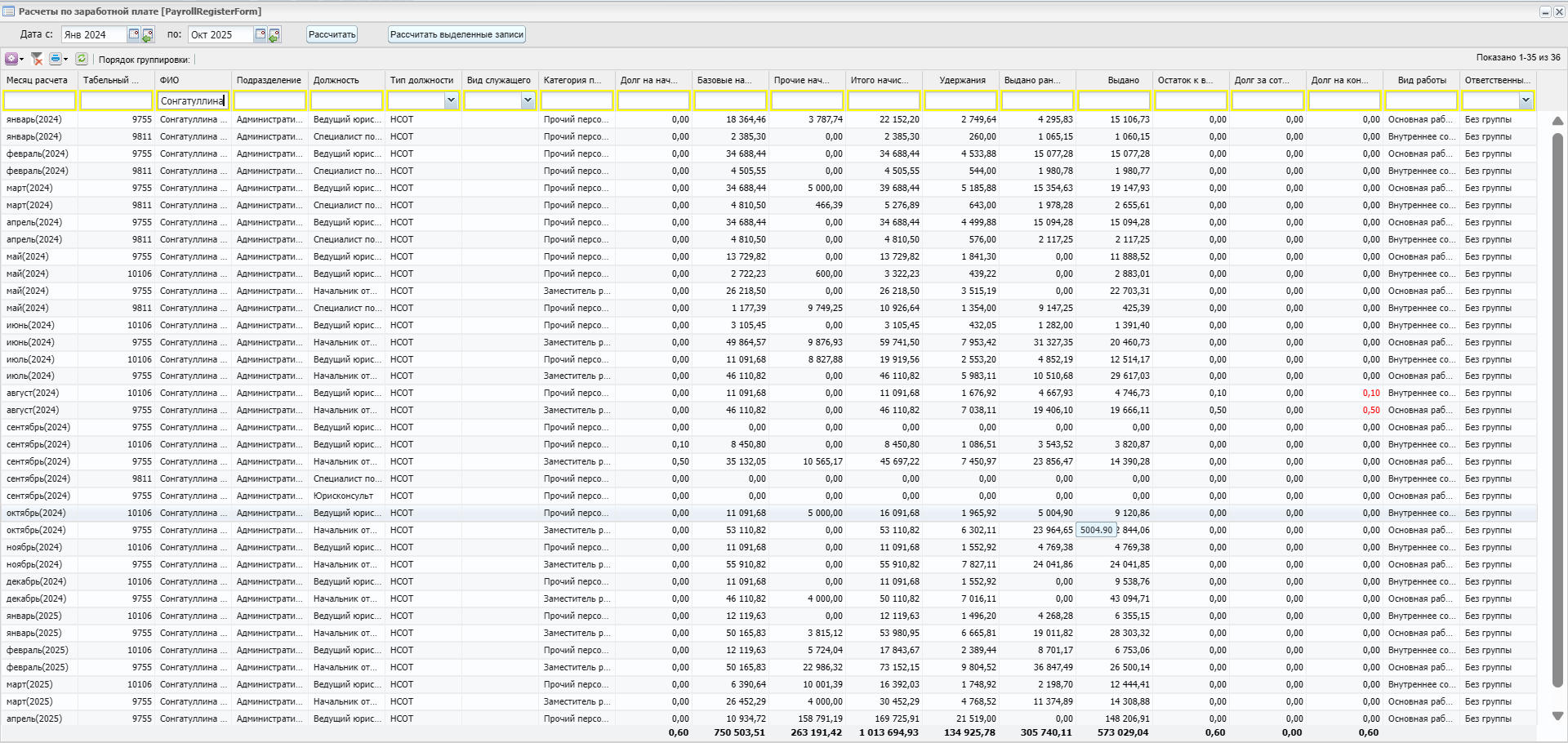
Task: Click the blue printer icon
Action: click(x=56, y=59)
